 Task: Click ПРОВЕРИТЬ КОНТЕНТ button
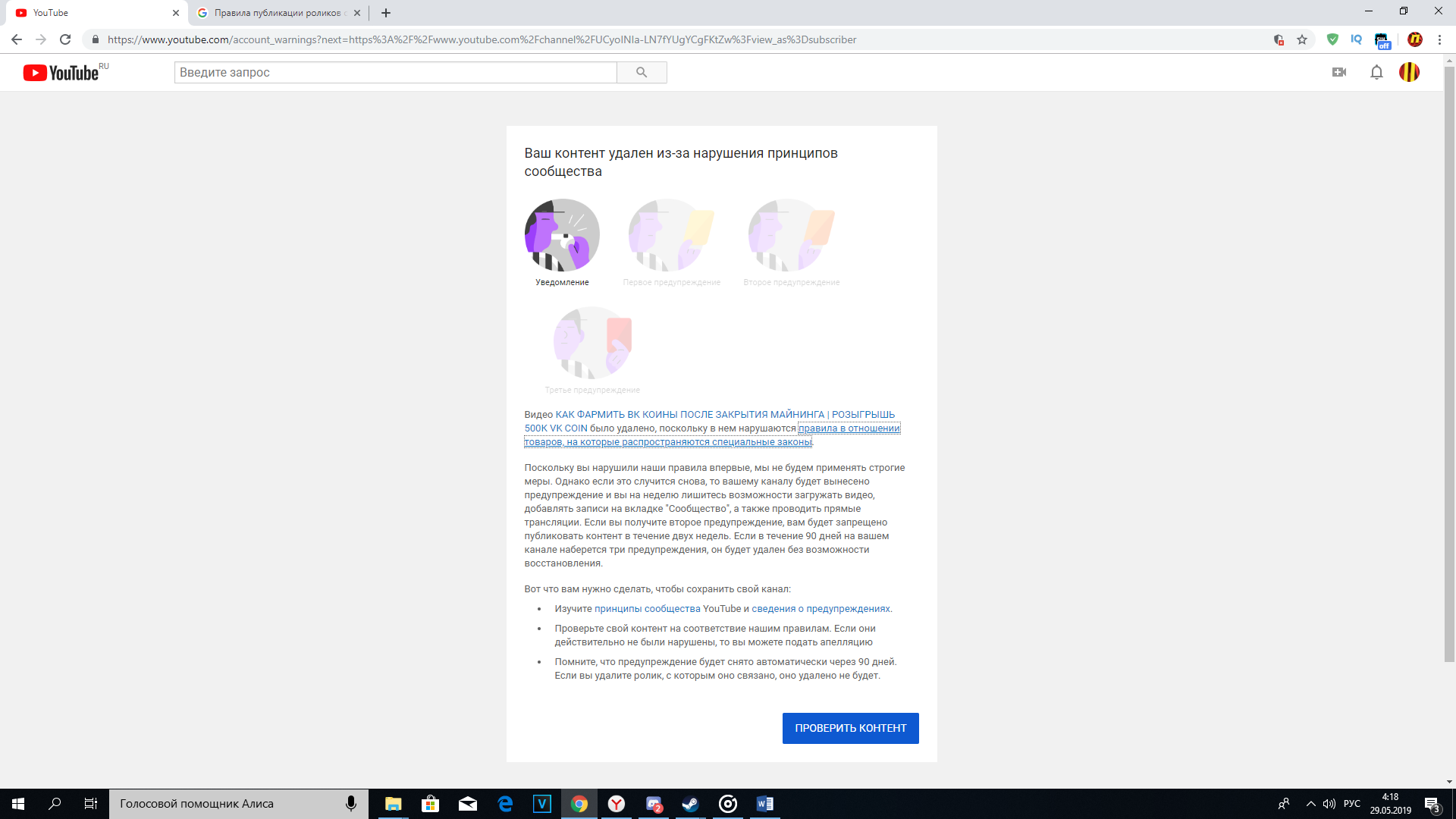click(850, 728)
